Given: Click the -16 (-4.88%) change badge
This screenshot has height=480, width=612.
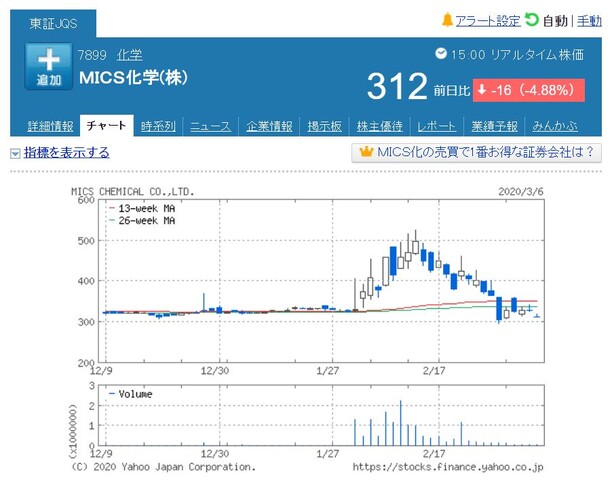Looking at the screenshot, I should (x=529, y=90).
